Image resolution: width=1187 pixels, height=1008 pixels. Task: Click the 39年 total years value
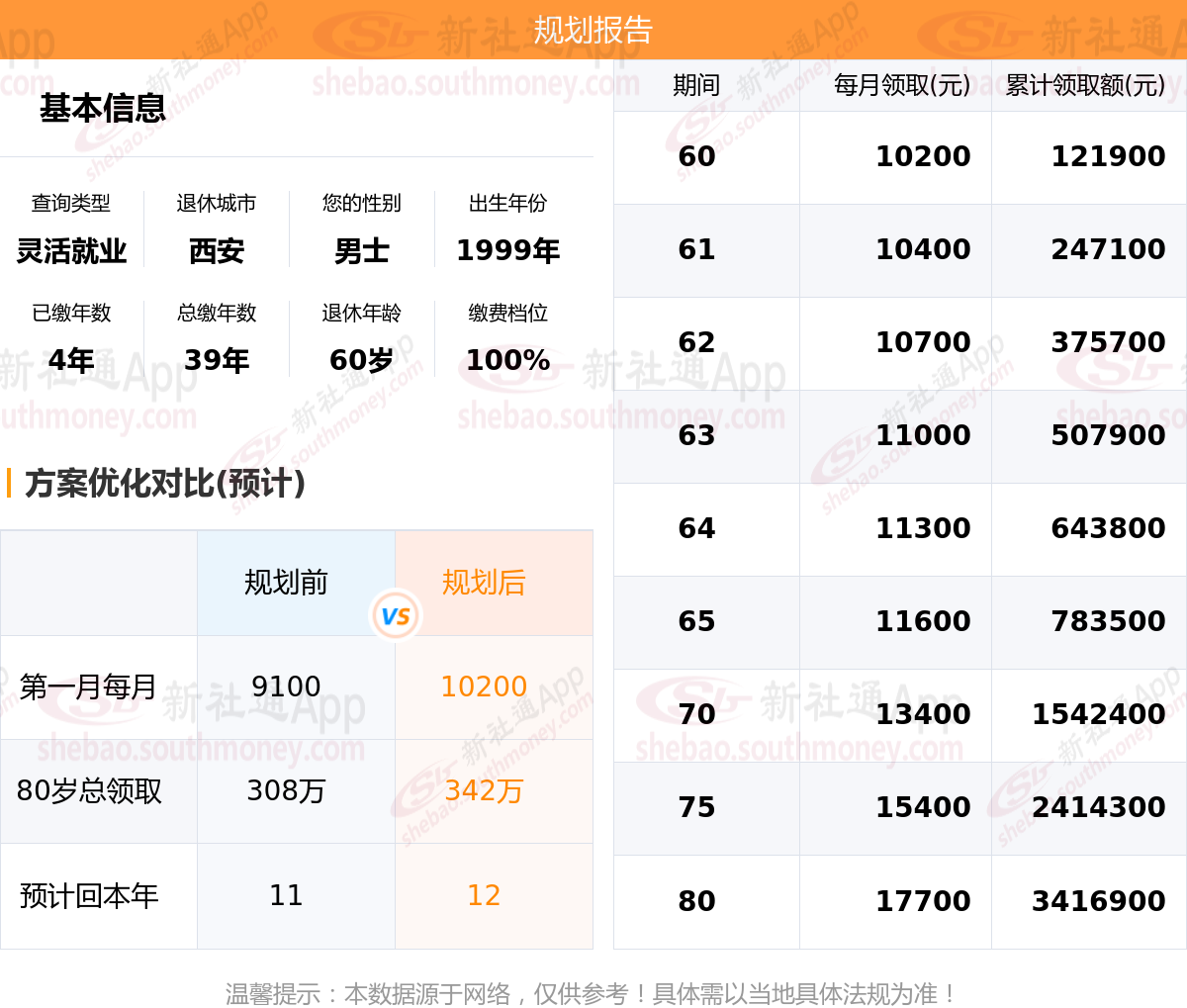pyautogui.click(x=217, y=360)
